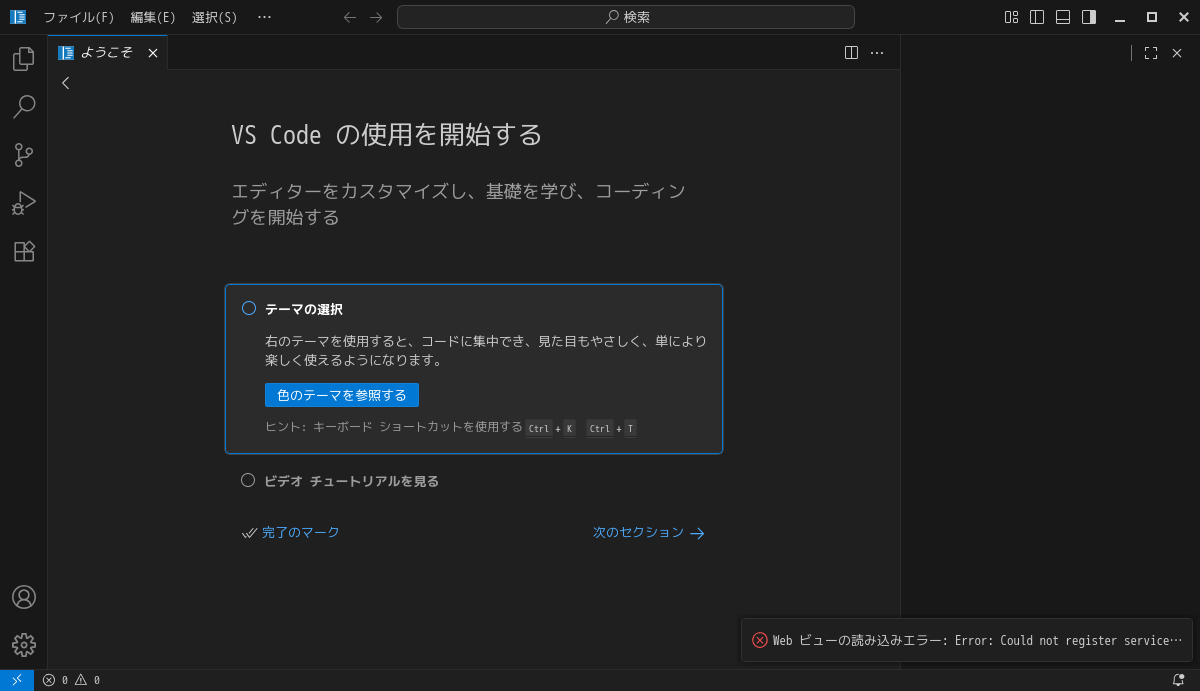
Task: Toggle the bottom panel visibility
Action: tap(1063, 17)
